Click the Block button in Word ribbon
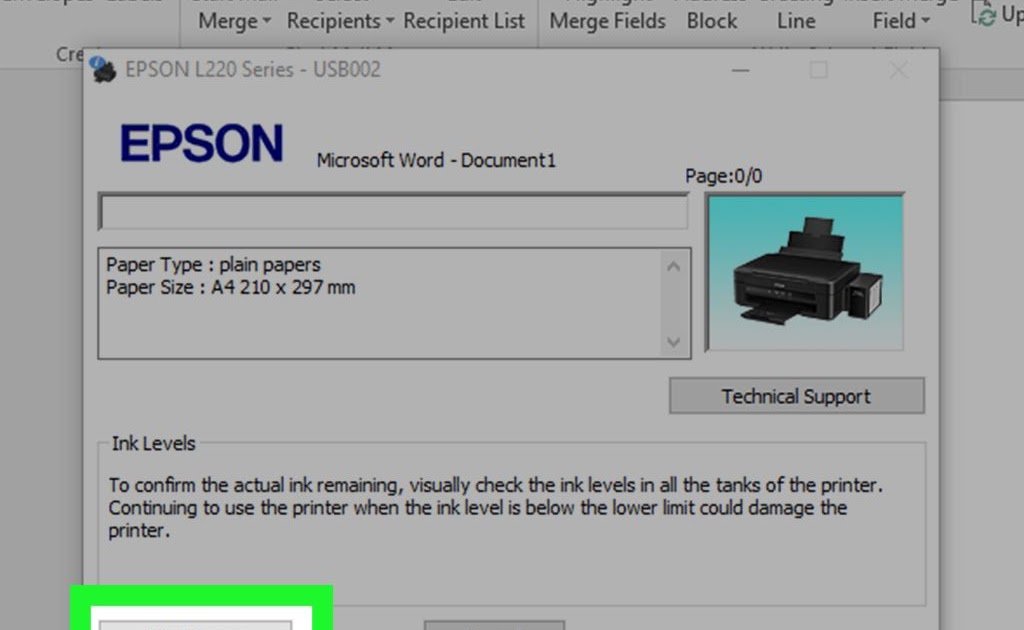This screenshot has height=630, width=1024. tap(711, 21)
